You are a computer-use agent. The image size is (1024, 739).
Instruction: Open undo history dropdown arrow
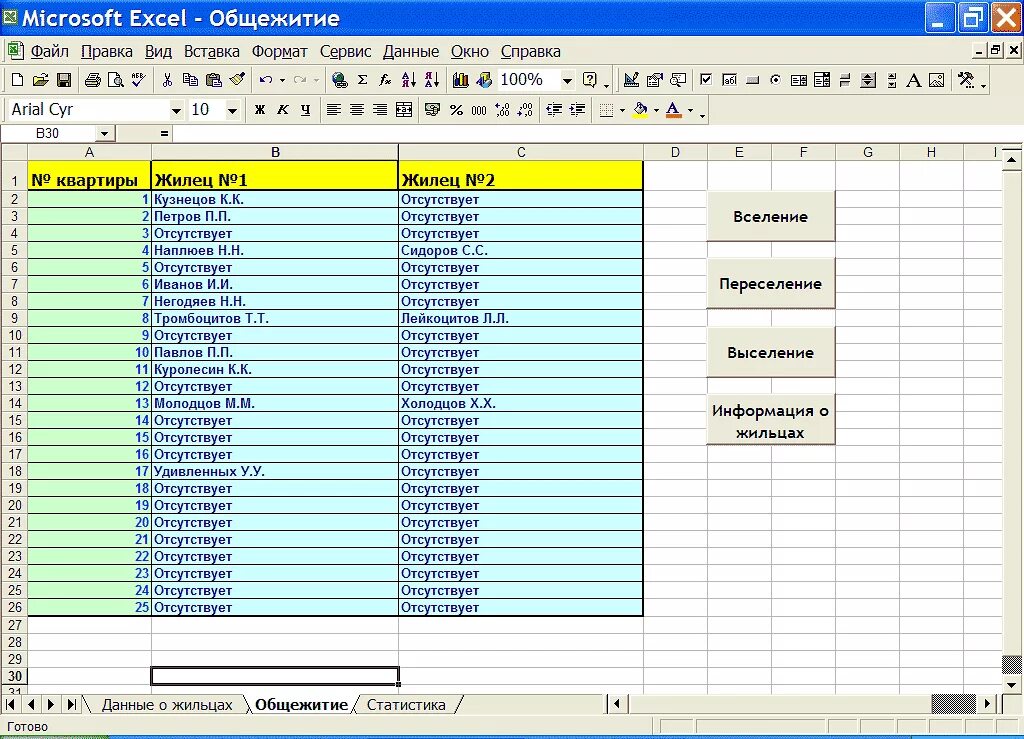tap(282, 80)
